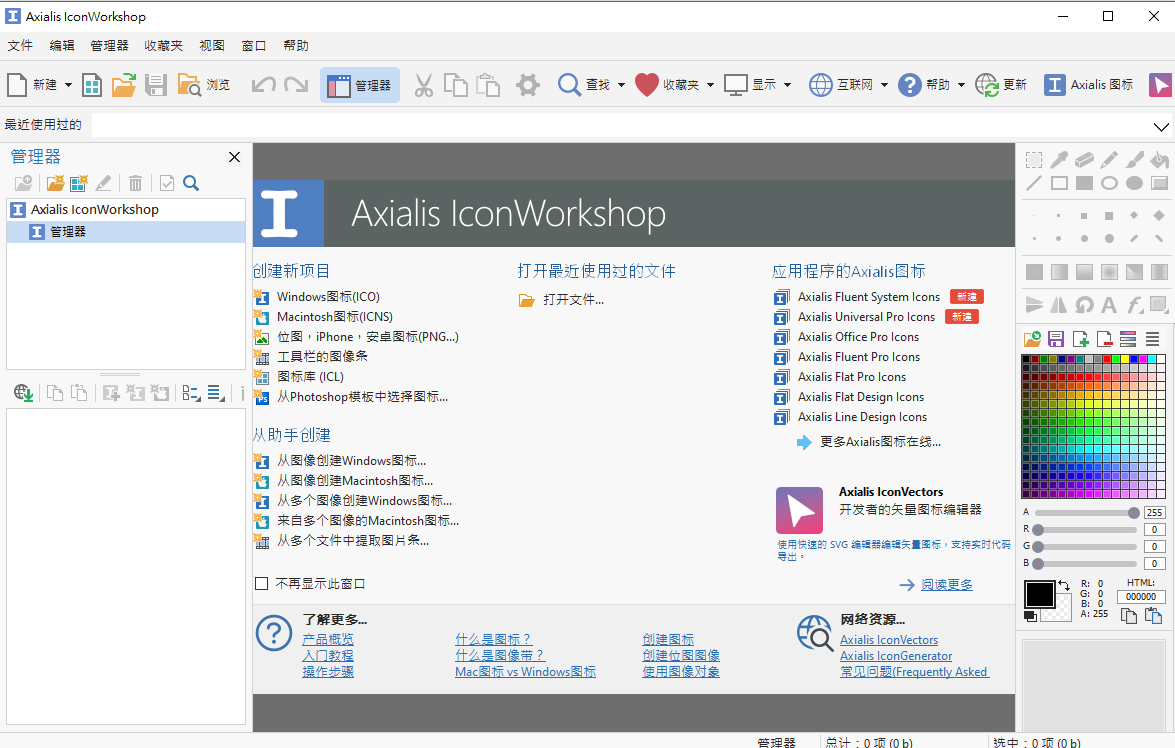Click Windows图标(ICO) new project link
The image size is (1175, 748).
pyautogui.click(x=328, y=297)
